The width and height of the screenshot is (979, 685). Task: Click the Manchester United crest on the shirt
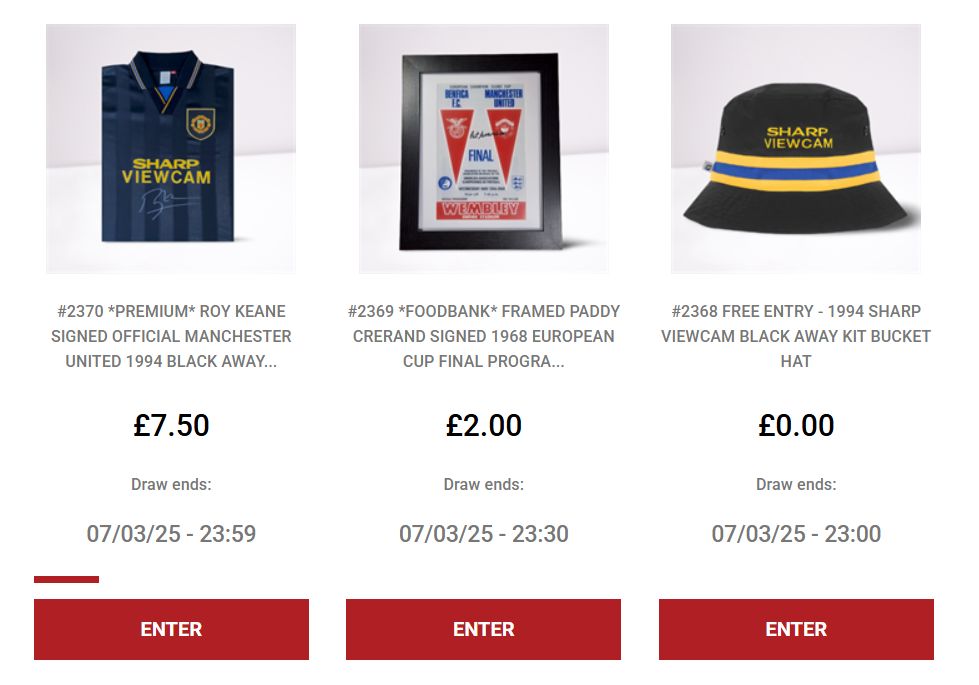[201, 124]
